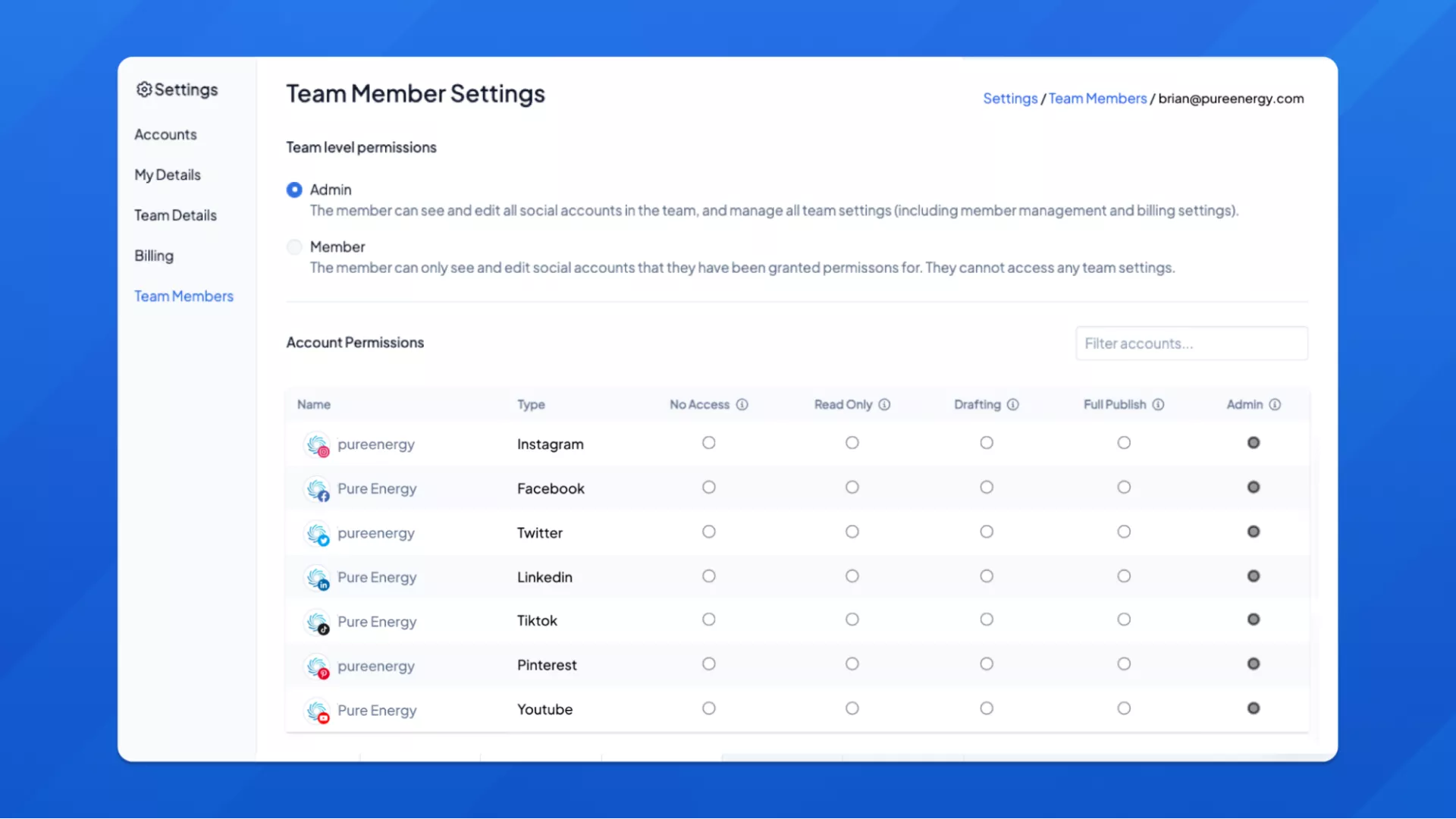Set Pinterest account to Full Publish
The height and width of the screenshot is (819, 1456).
pyautogui.click(x=1123, y=664)
